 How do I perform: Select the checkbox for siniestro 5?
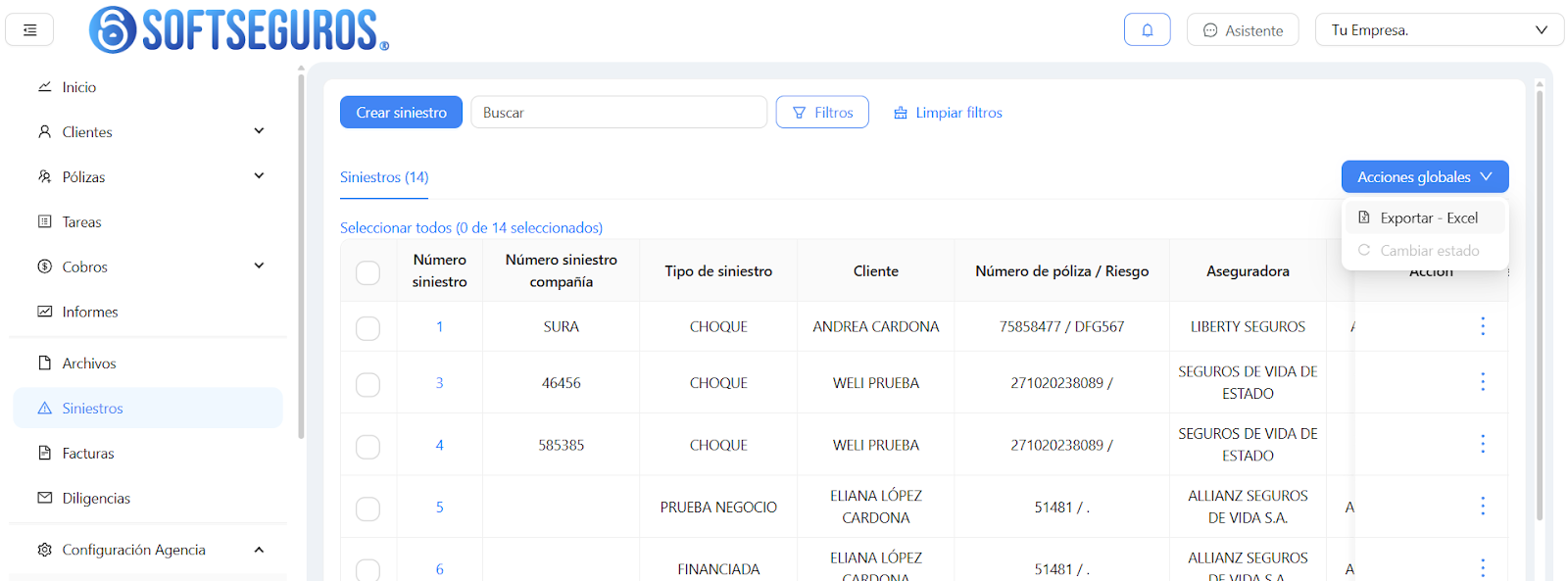click(367, 508)
